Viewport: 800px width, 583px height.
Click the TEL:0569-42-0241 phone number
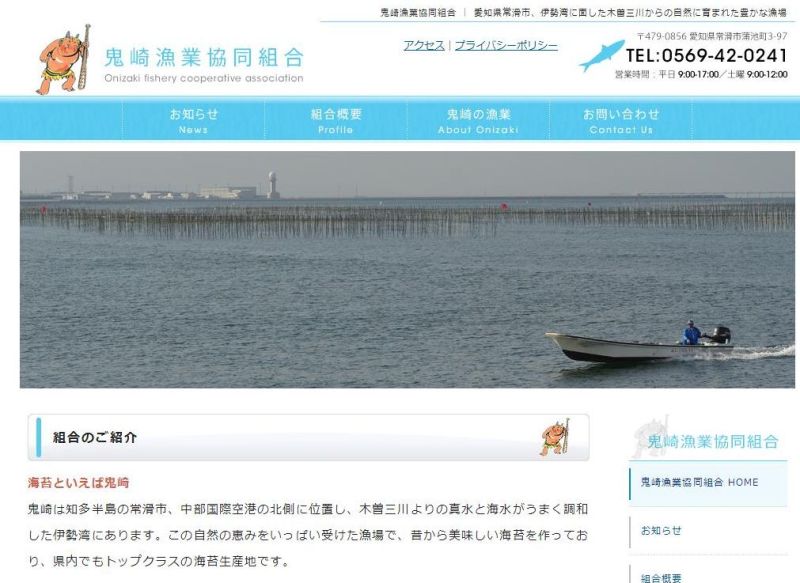pyautogui.click(x=707, y=56)
